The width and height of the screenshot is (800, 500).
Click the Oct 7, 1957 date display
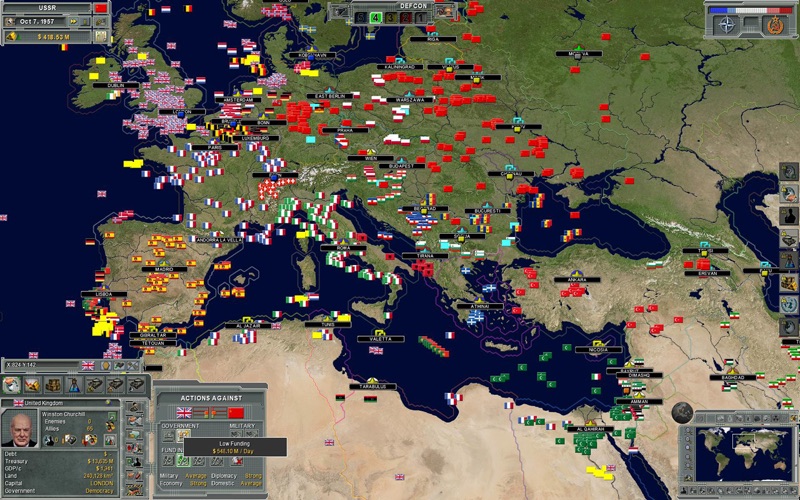pyautogui.click(x=37, y=22)
